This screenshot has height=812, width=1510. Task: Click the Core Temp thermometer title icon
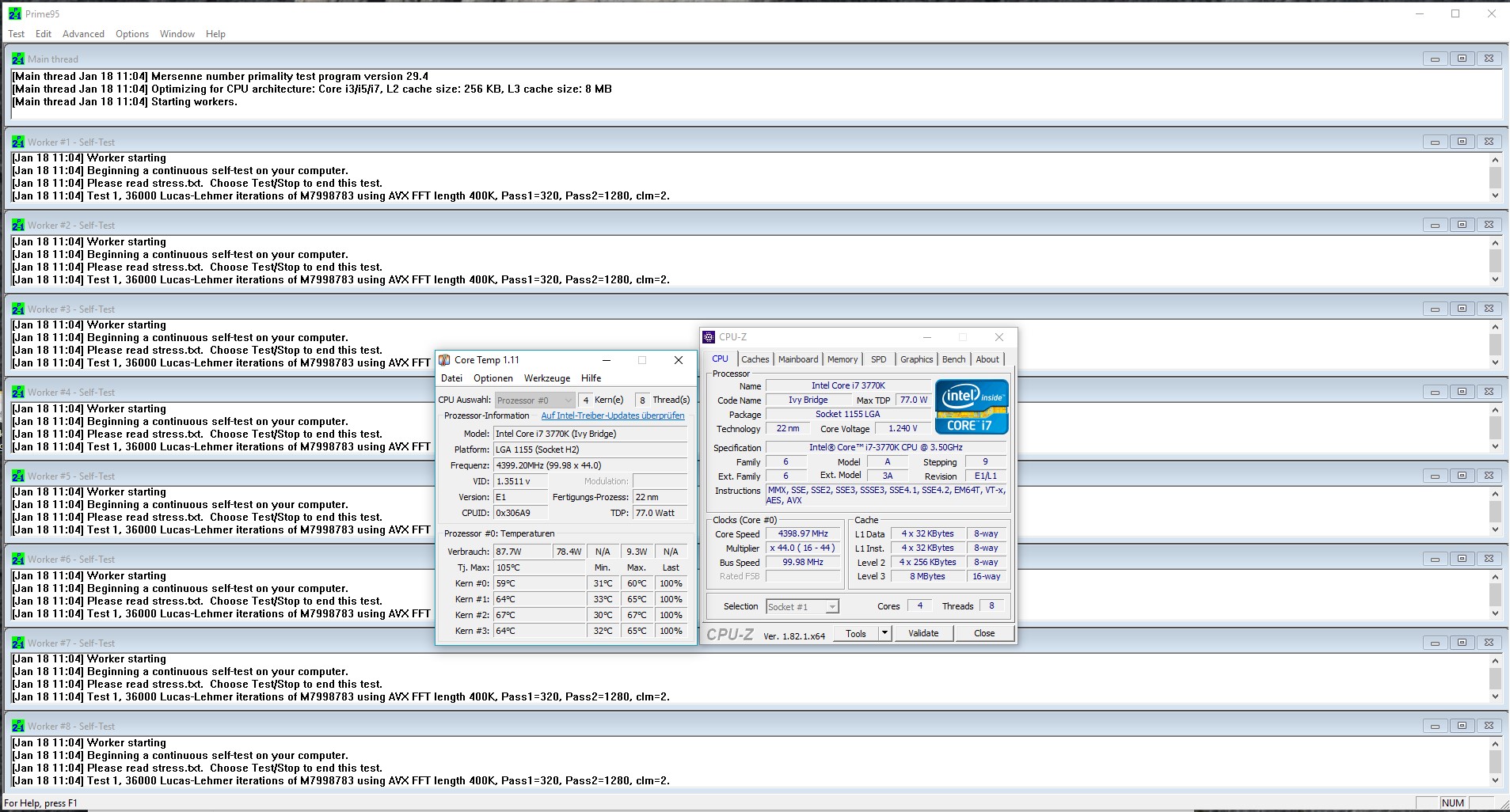(444, 360)
